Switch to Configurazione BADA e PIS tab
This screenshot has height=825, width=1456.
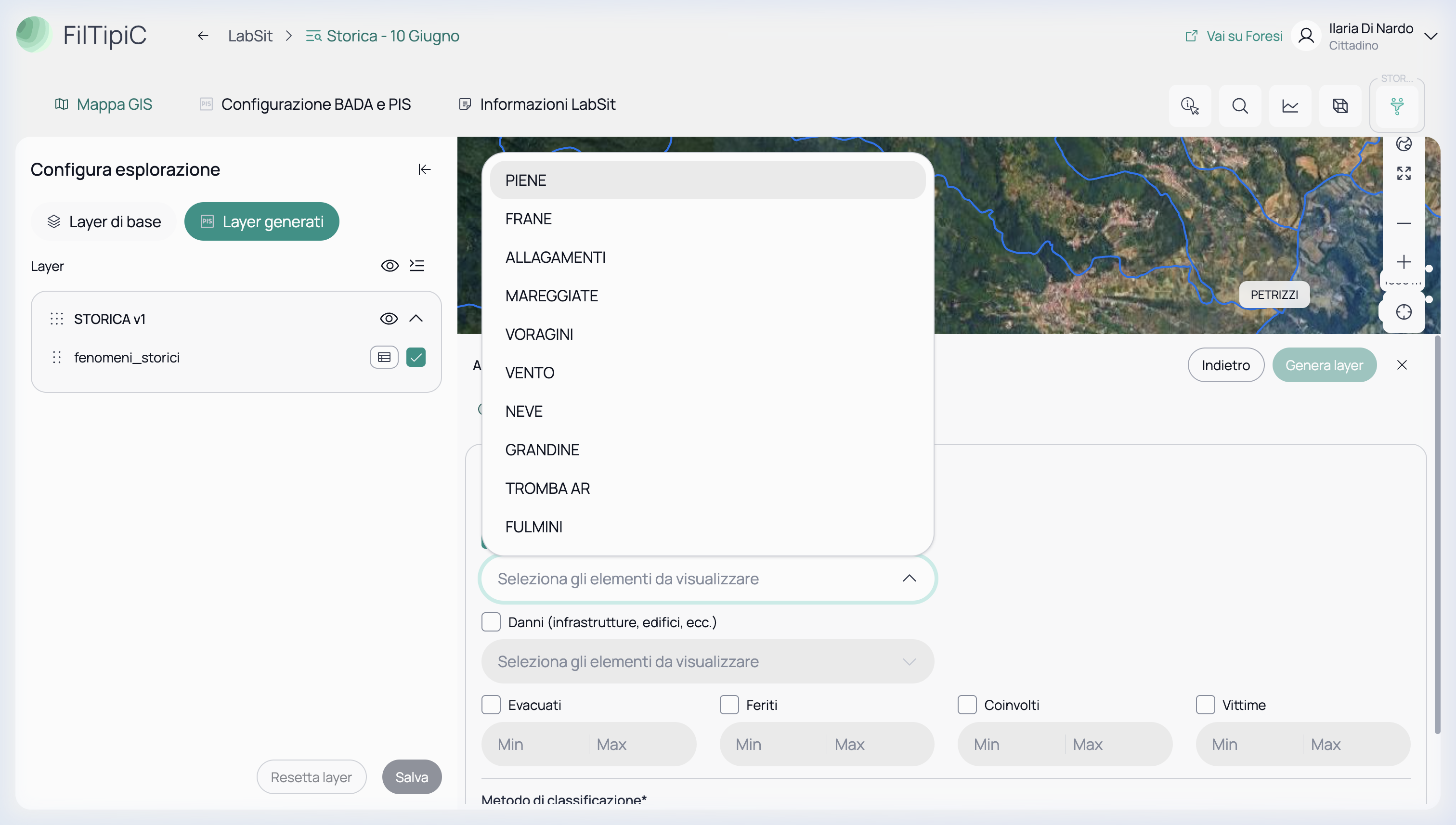coord(305,104)
